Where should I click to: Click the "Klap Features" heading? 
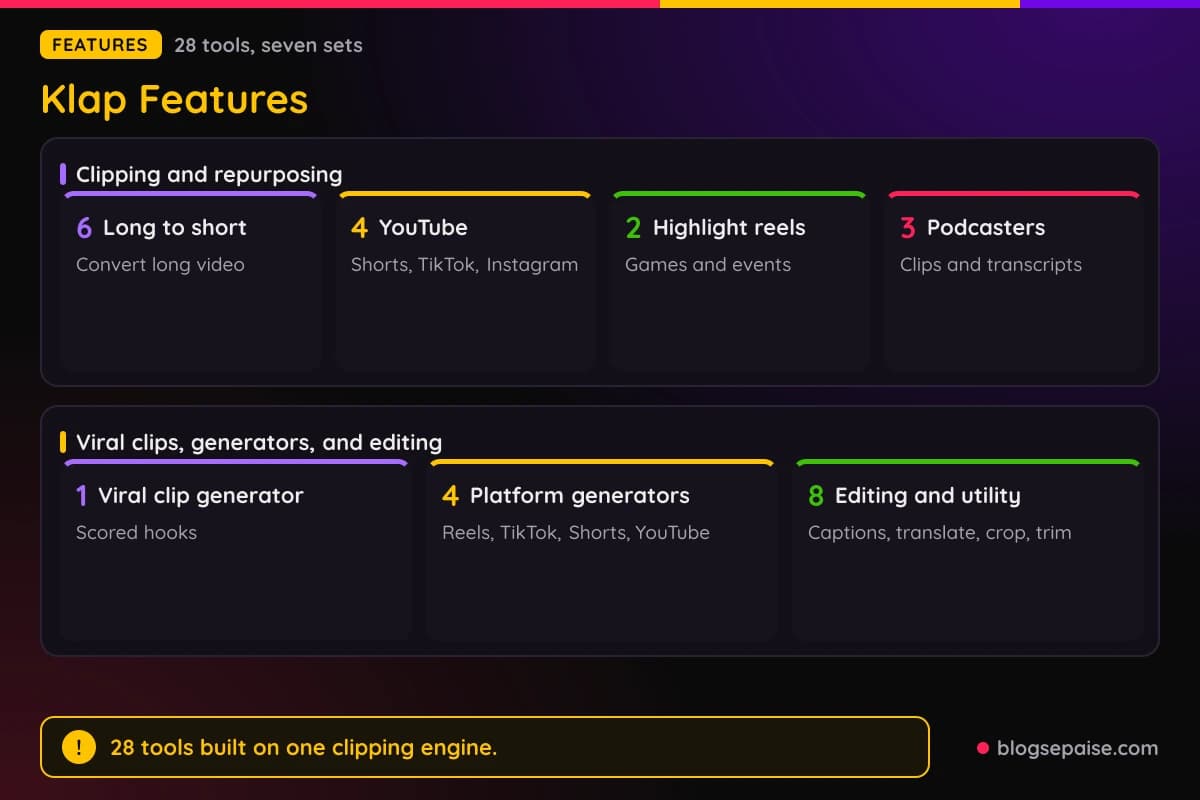click(174, 99)
